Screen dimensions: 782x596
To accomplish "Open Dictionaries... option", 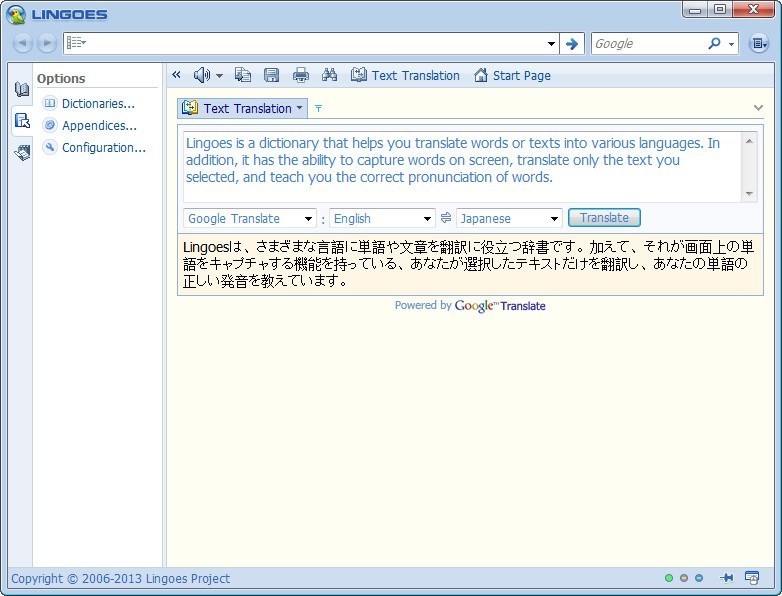I will click(98, 104).
